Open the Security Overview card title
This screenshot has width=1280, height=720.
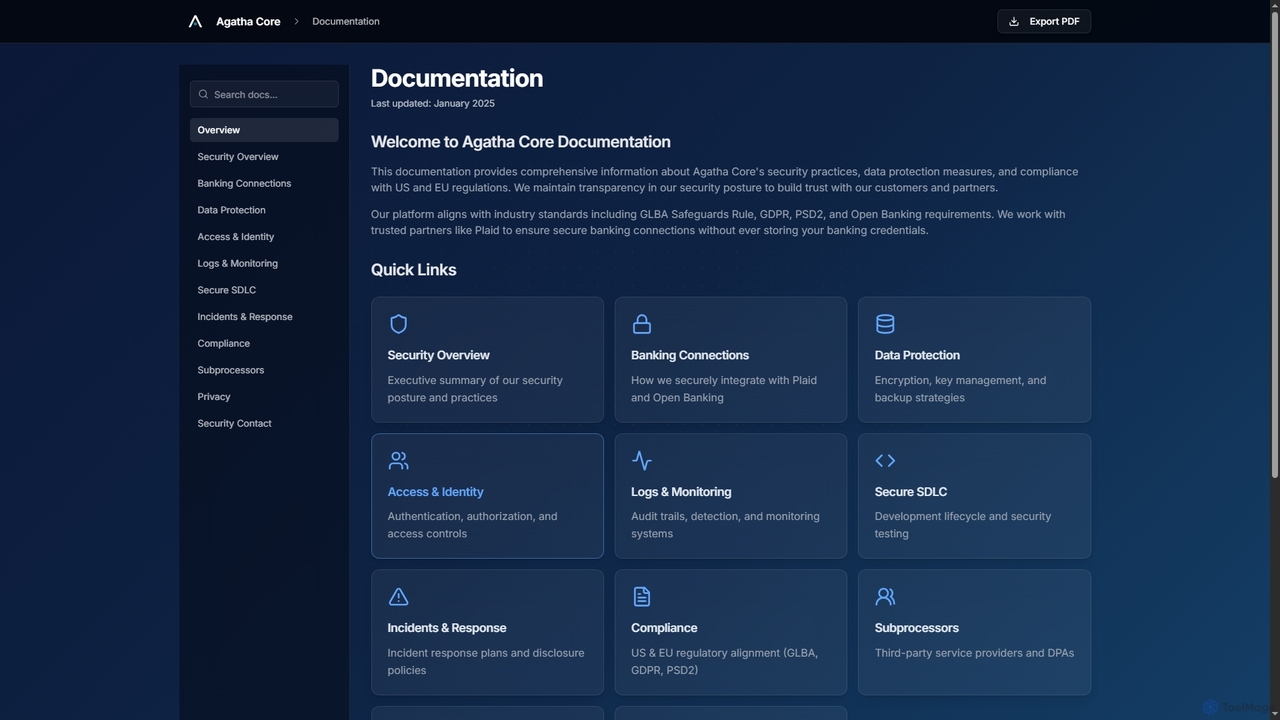point(438,355)
